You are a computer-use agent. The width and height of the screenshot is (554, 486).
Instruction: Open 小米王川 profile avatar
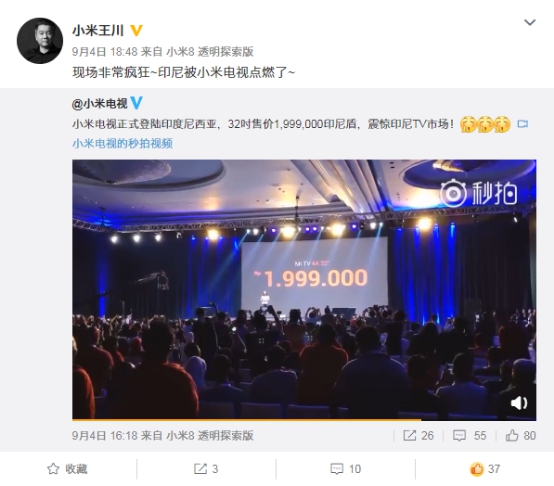[x=40, y=41]
